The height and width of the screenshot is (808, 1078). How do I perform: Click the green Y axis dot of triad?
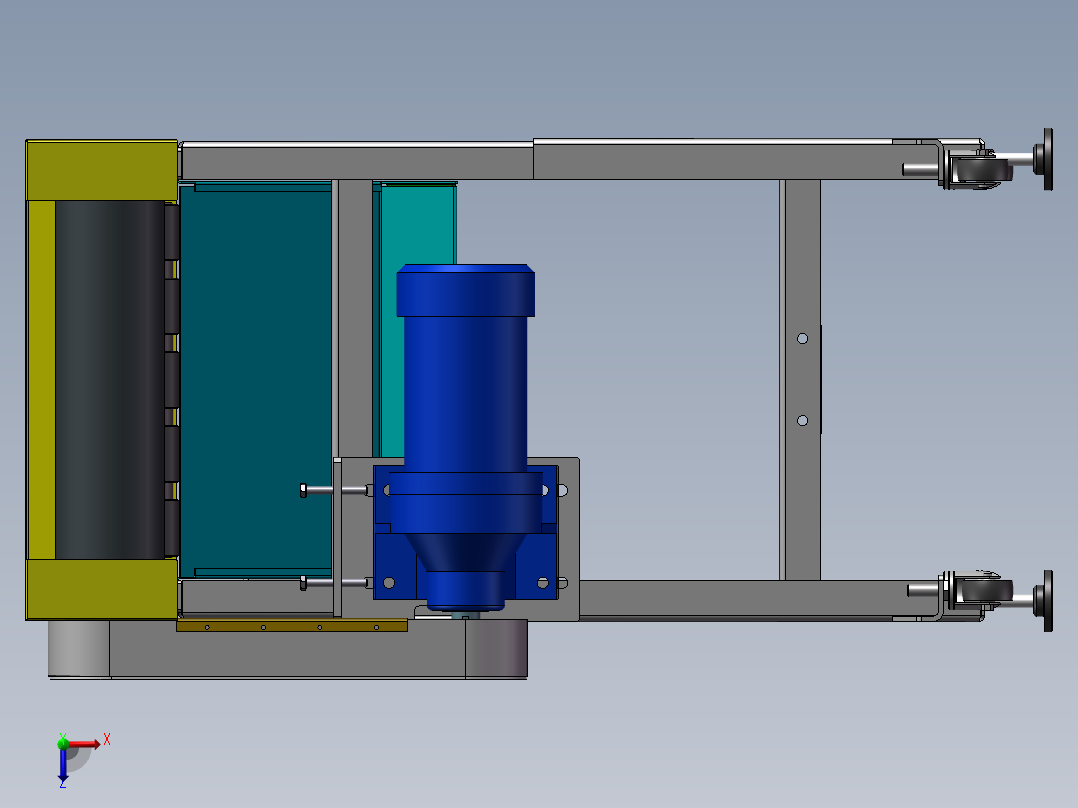(x=63, y=742)
